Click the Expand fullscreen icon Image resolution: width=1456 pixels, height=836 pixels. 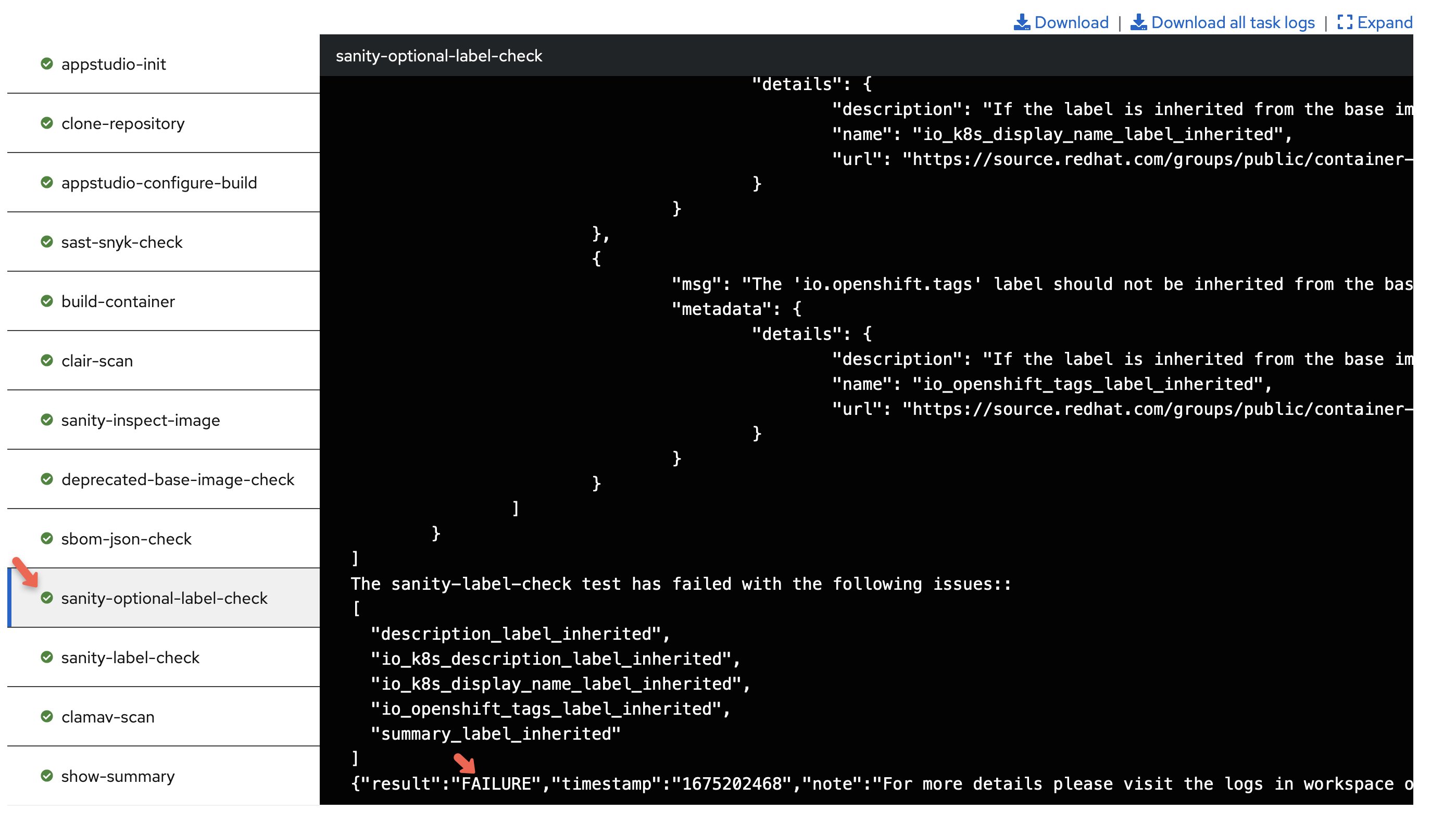pyautogui.click(x=1344, y=22)
